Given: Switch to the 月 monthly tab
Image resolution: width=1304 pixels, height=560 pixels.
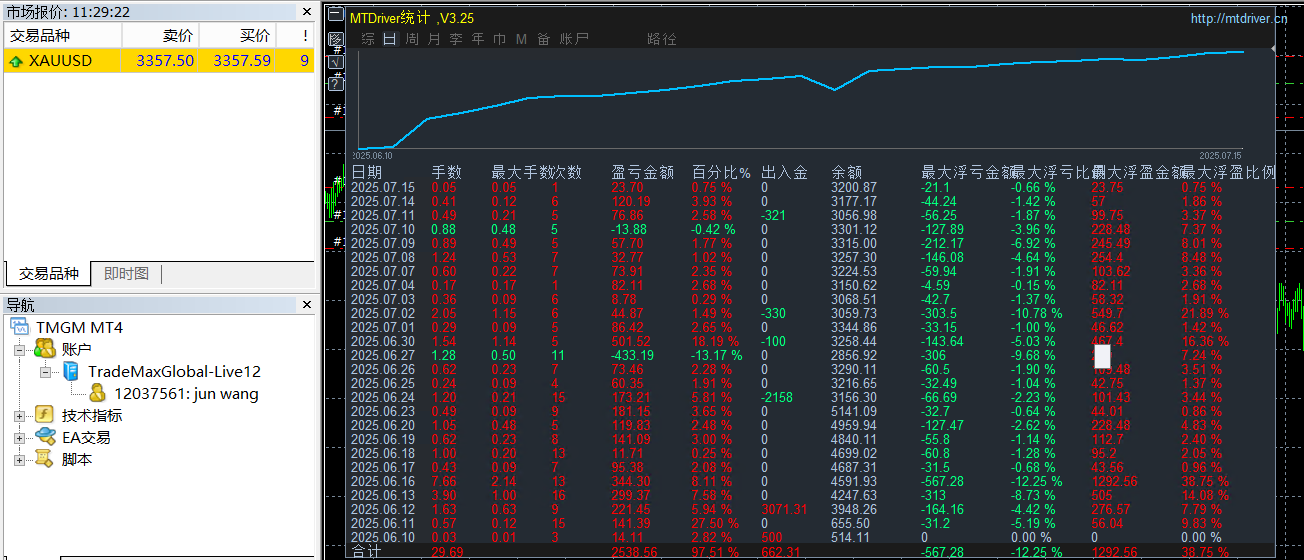Looking at the screenshot, I should click(433, 39).
